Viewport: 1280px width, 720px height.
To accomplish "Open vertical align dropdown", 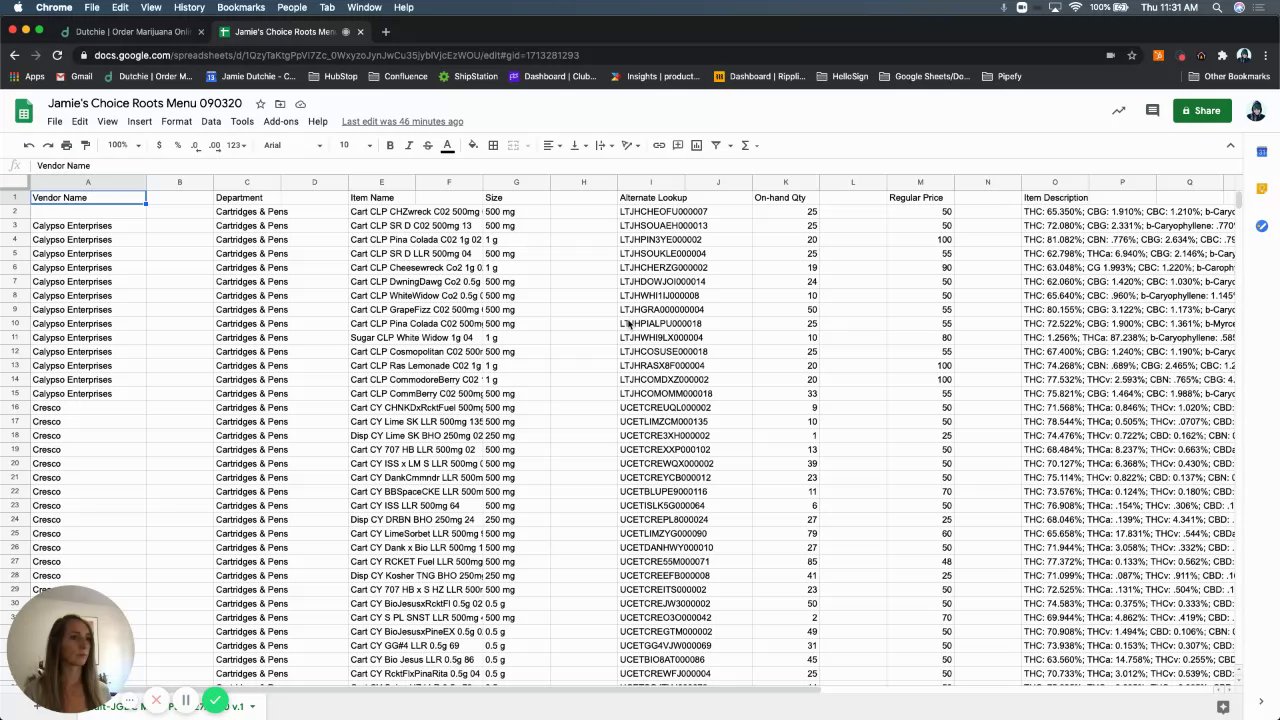I will pos(578,145).
